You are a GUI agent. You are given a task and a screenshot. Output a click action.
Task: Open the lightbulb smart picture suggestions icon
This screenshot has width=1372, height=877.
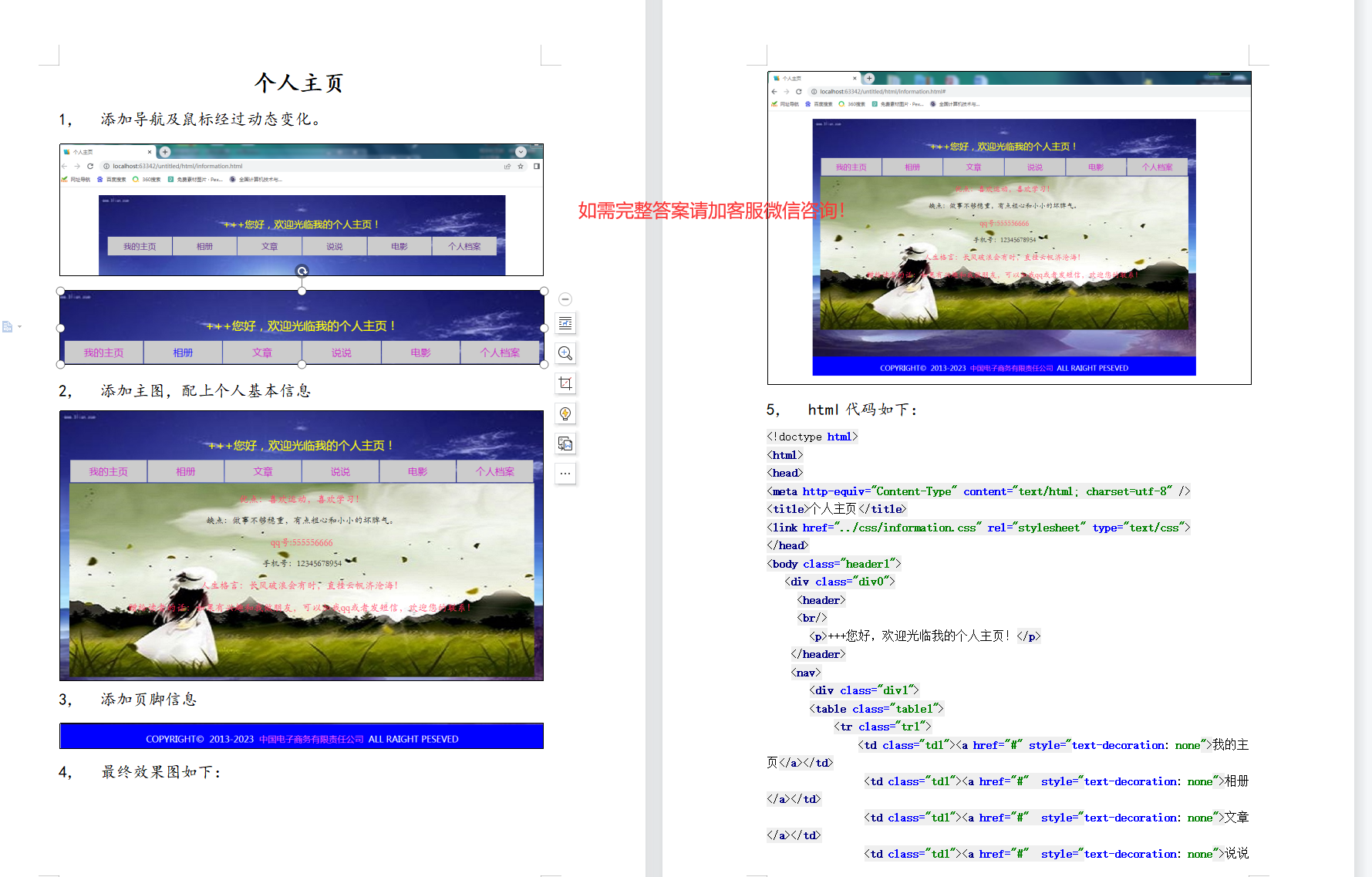pos(565,413)
